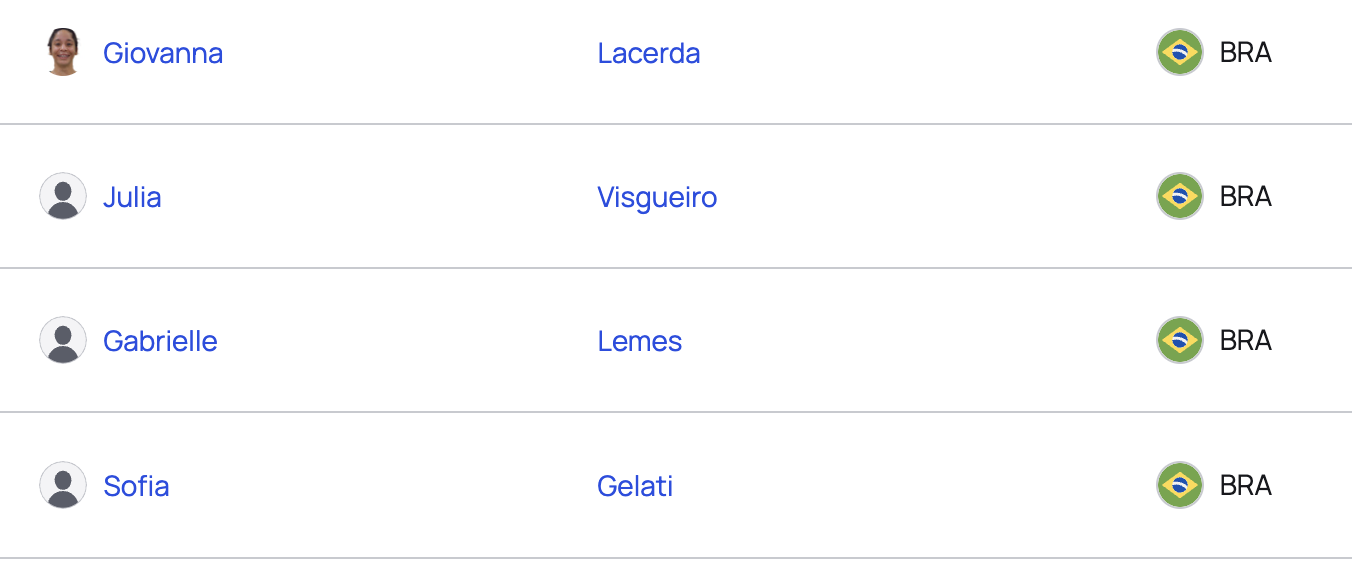Click the Visgueiro last name link

point(657,197)
